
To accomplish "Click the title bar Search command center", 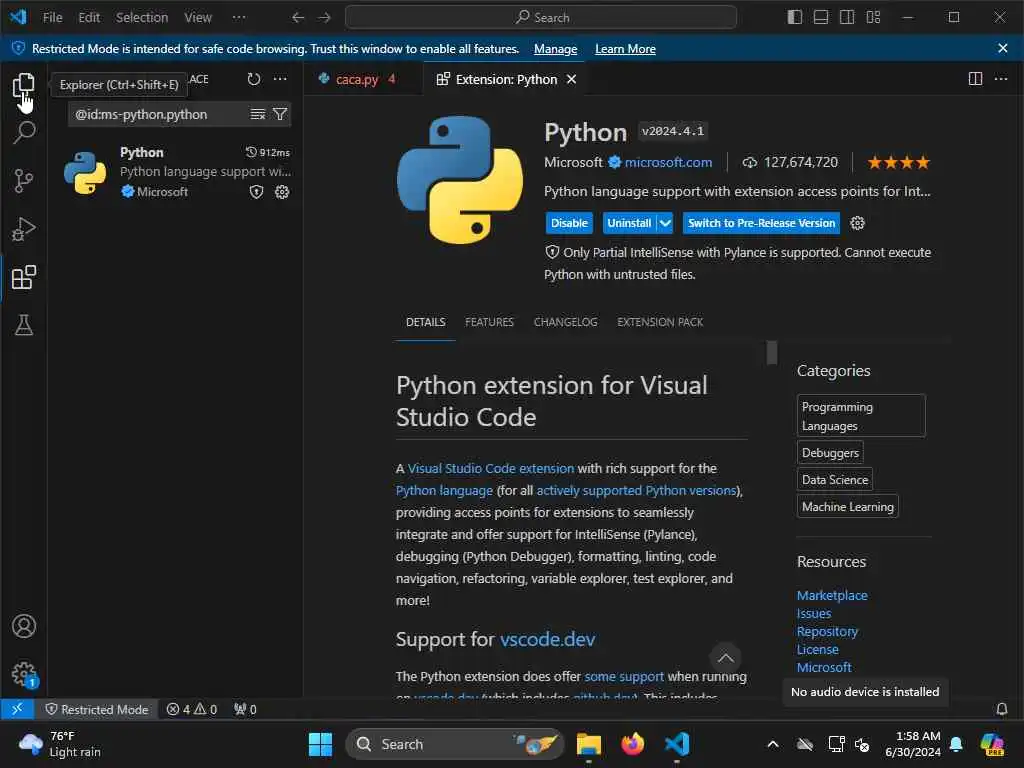I will click(x=541, y=18).
